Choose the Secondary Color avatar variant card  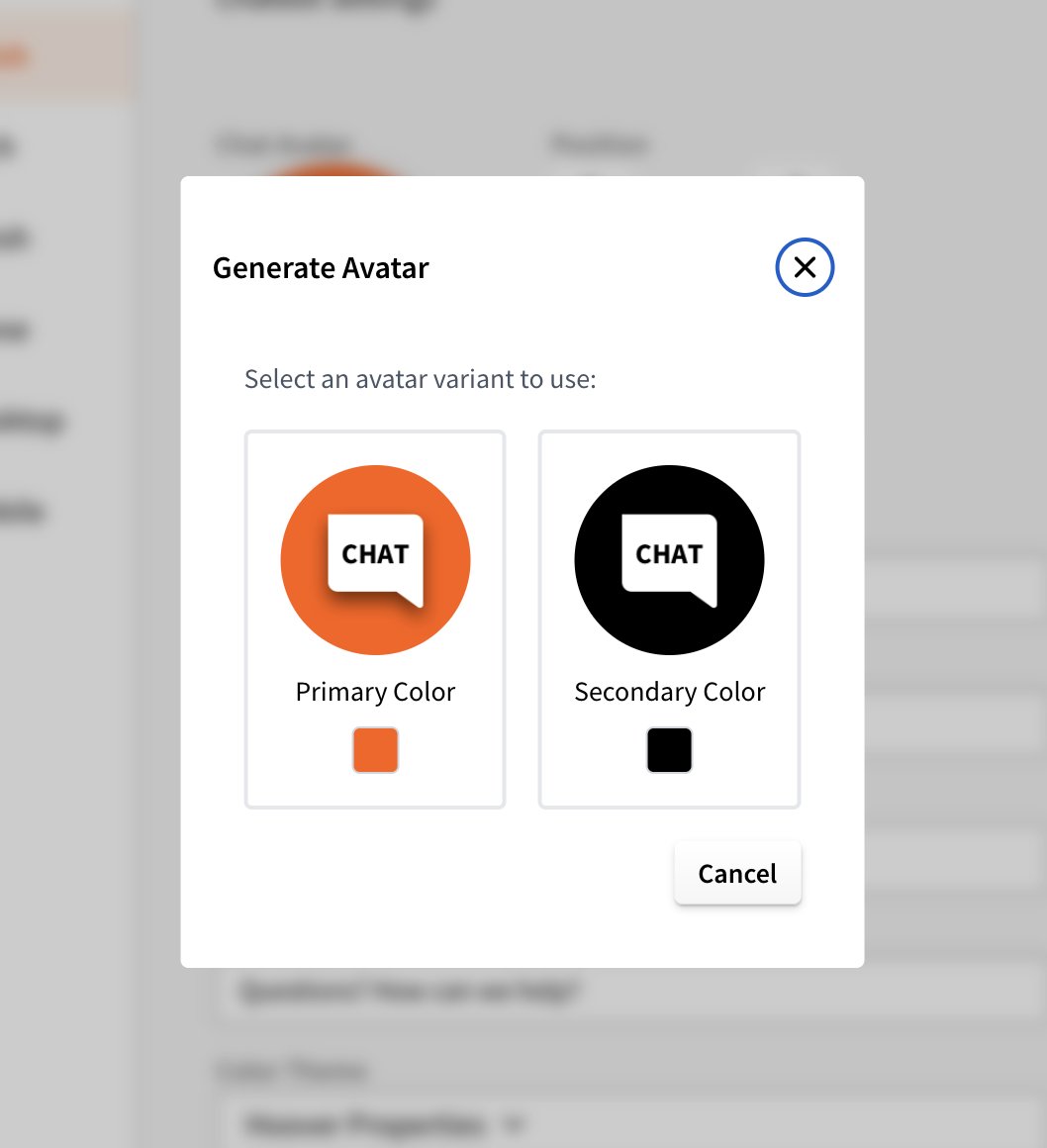(x=669, y=618)
